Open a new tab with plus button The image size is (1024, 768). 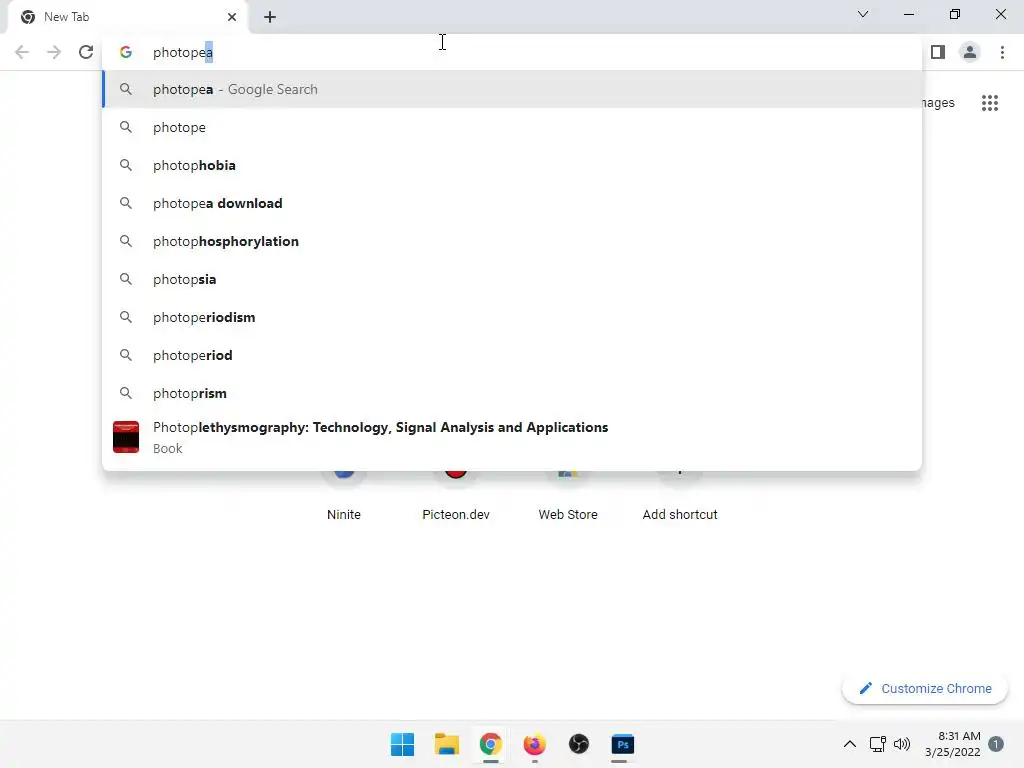(x=270, y=17)
